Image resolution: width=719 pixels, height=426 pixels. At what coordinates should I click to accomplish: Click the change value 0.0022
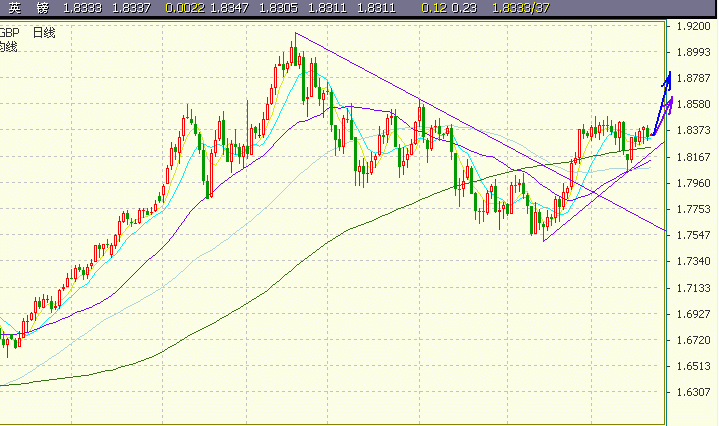(185, 8)
